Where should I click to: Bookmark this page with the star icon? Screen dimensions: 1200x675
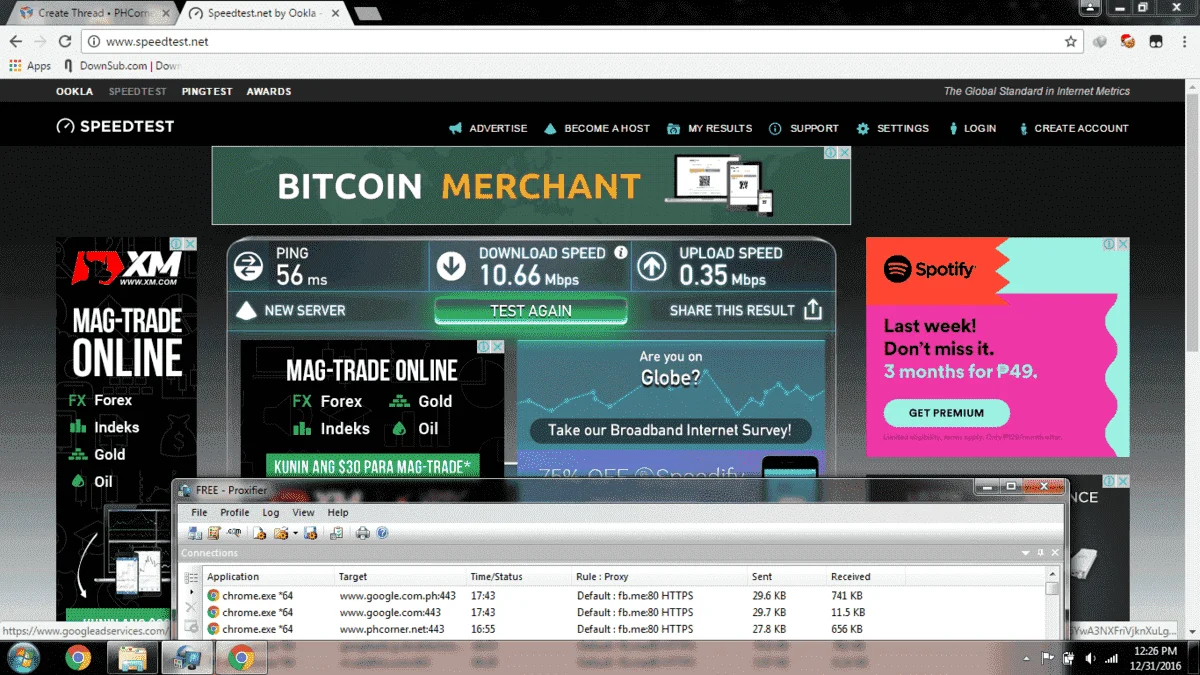[1071, 42]
